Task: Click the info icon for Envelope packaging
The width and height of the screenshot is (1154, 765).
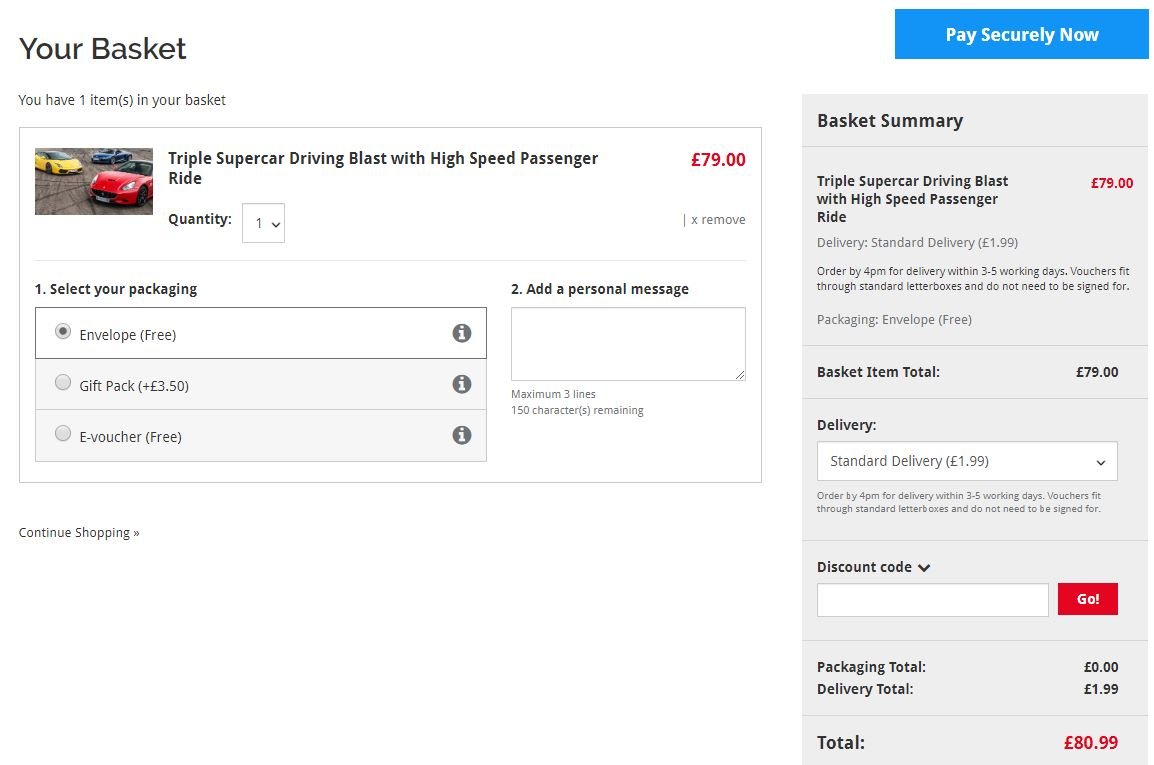Action: [461, 333]
